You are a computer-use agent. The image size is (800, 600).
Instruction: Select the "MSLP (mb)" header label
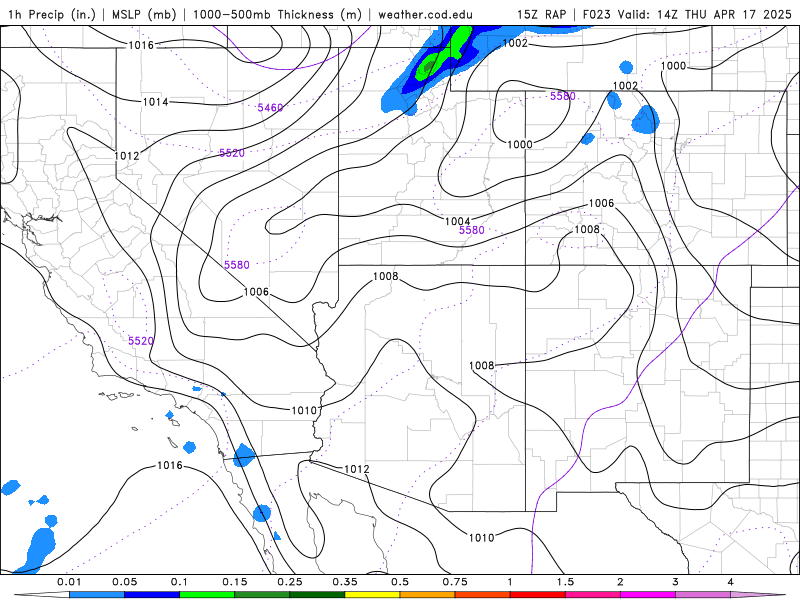[144, 15]
